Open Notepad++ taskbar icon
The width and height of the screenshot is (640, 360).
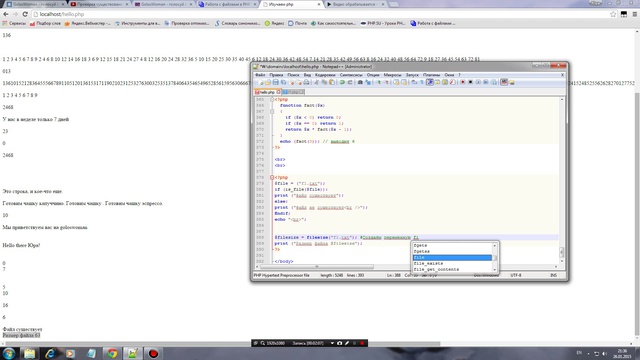pos(133,353)
